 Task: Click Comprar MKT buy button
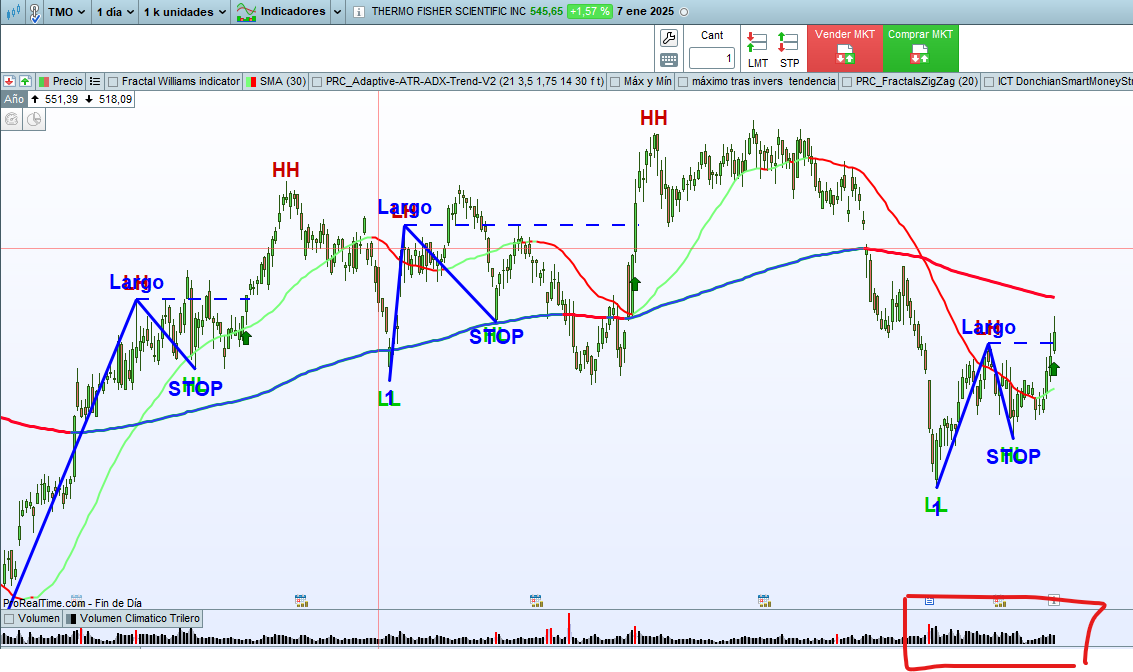click(920, 49)
